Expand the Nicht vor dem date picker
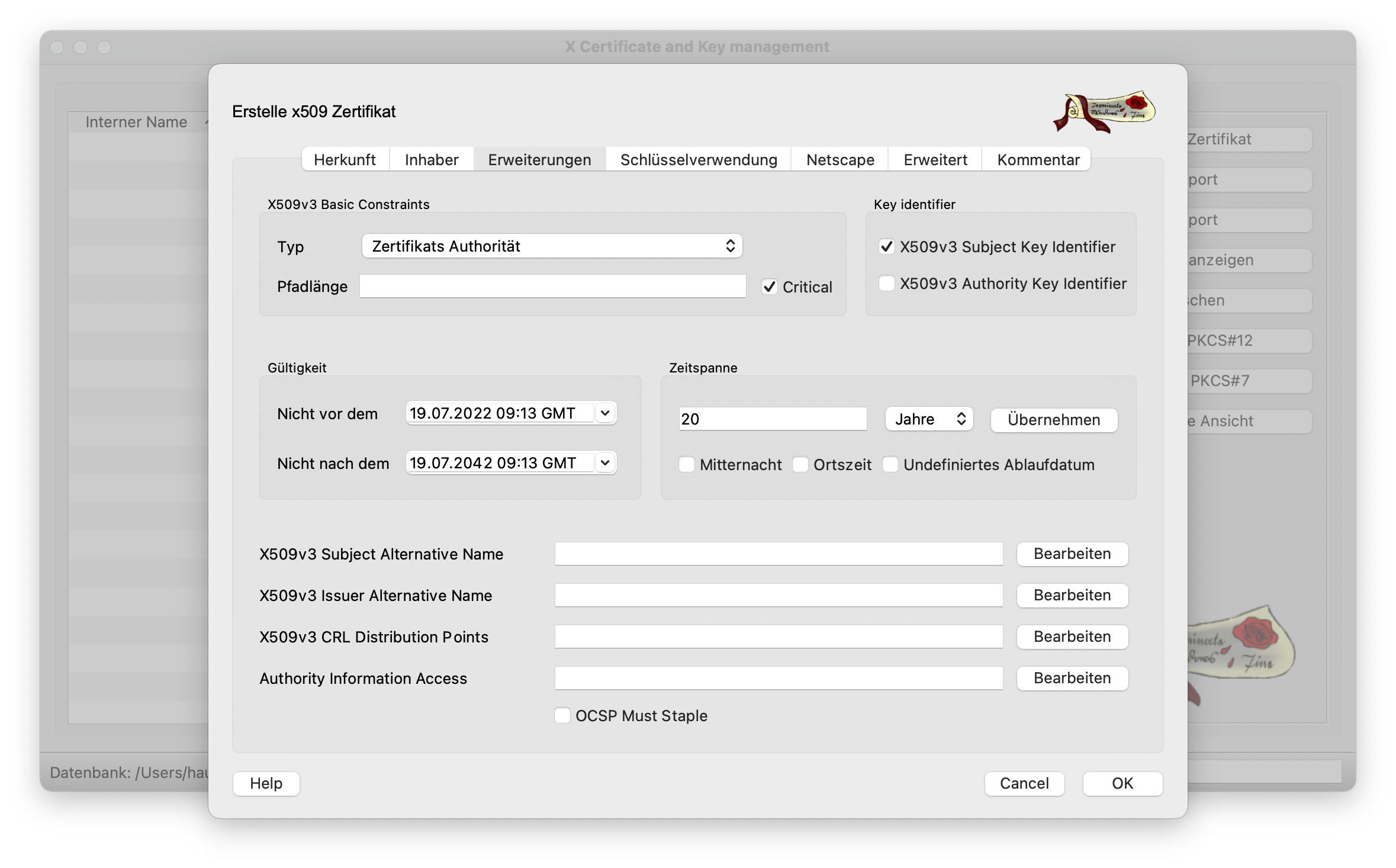 (603, 413)
